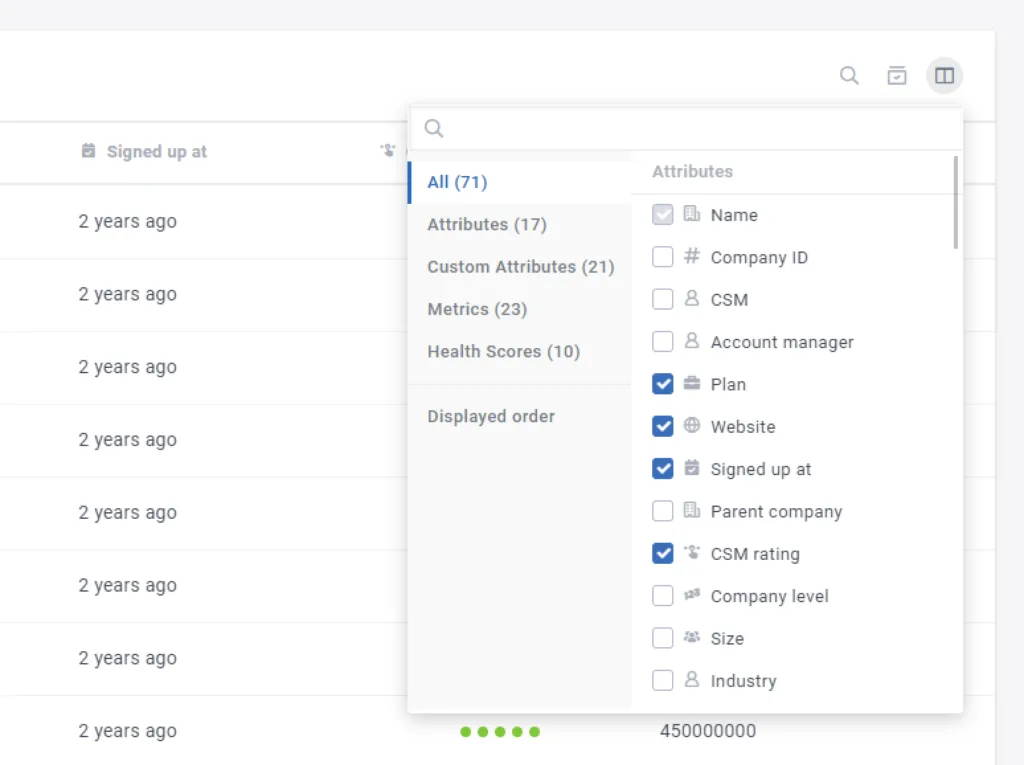
Task: Switch to Metrics (23) category
Action: tap(477, 309)
